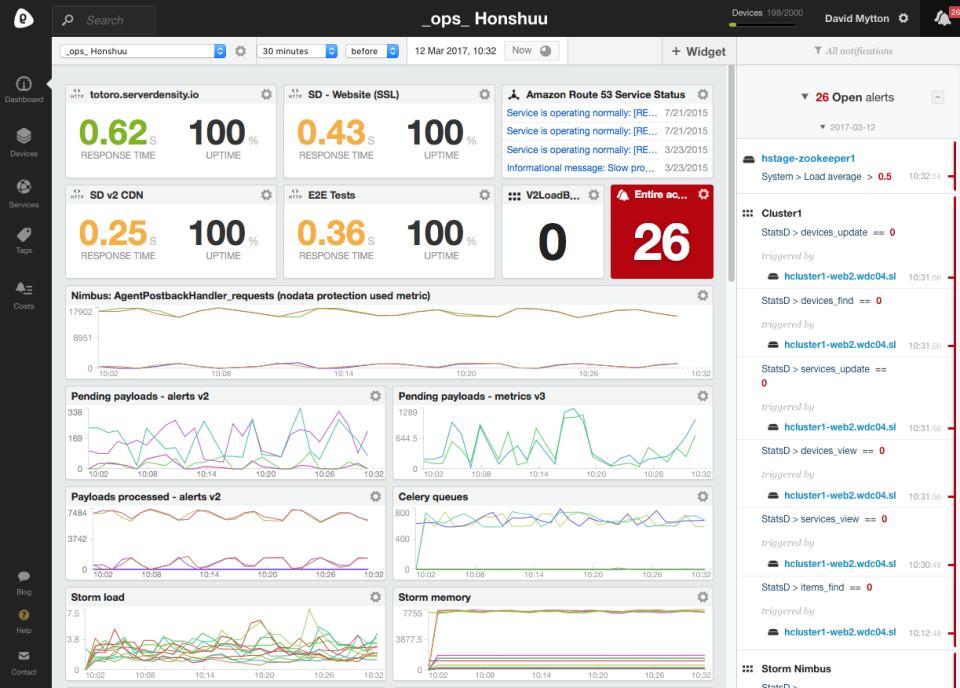Toggle the Now live-time switch
Viewport: 960px width, 688px height.
[x=533, y=51]
